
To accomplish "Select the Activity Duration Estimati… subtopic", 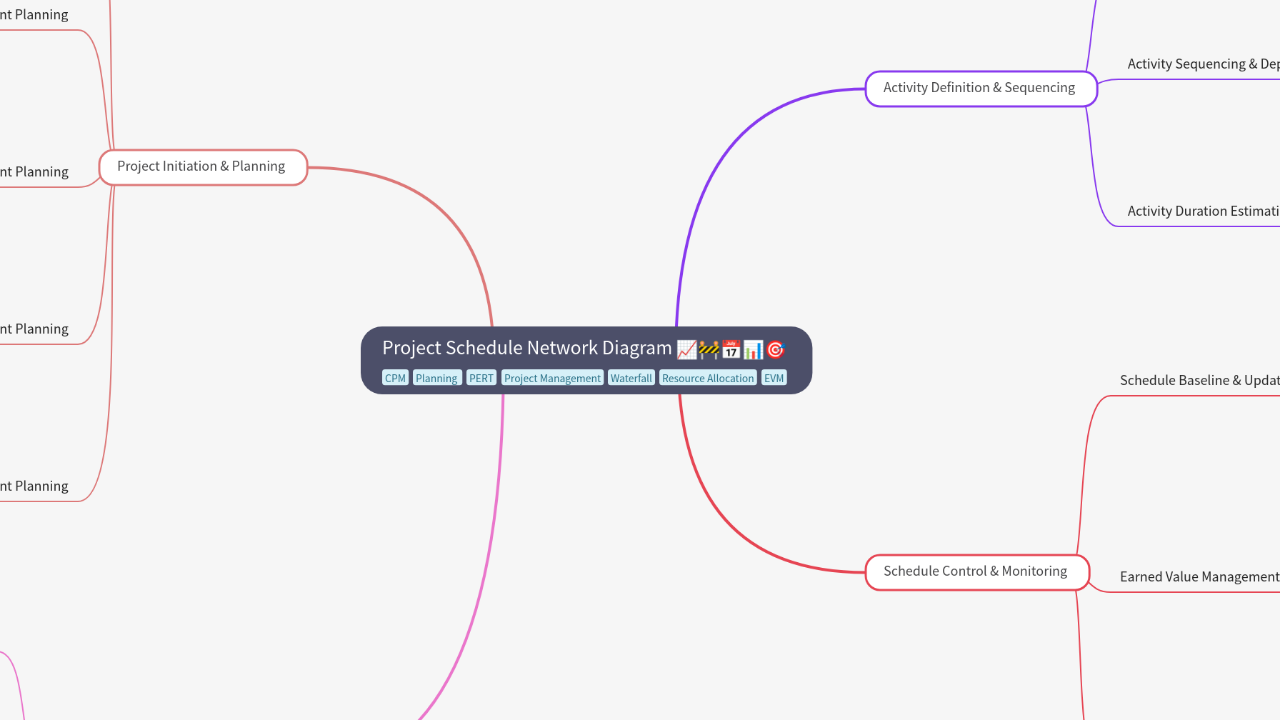I will pos(1204,211).
